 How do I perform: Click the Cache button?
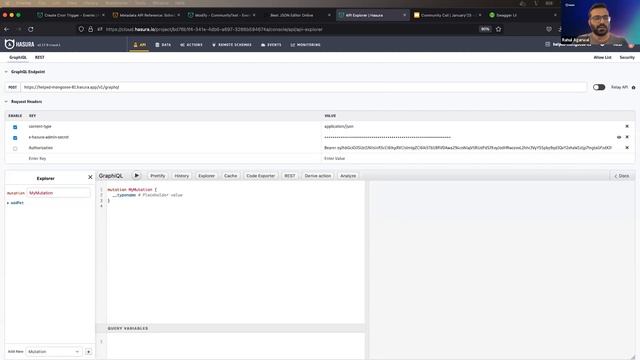(x=231, y=176)
